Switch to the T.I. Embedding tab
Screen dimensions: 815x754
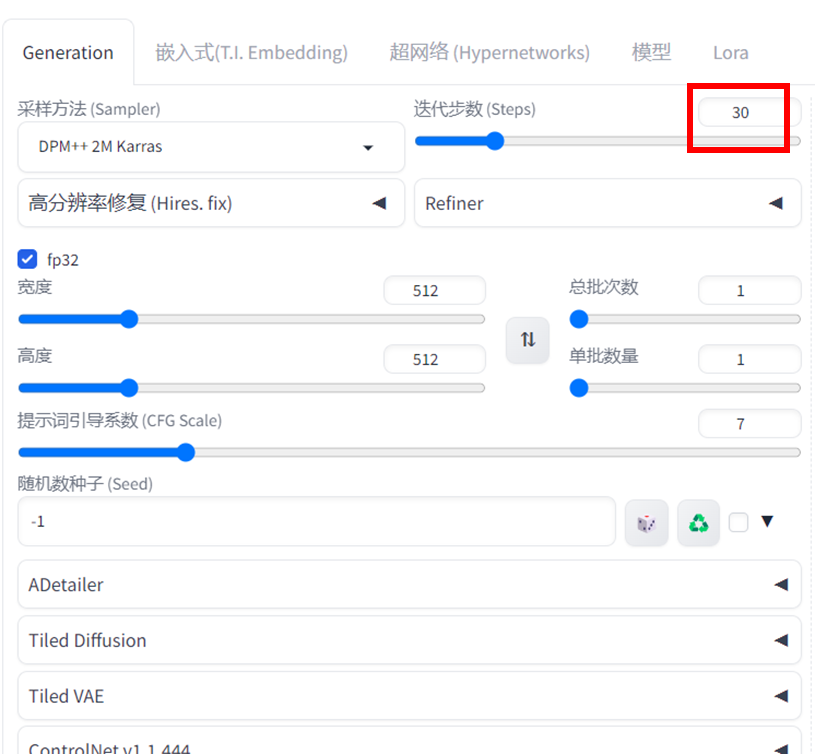pyautogui.click(x=252, y=52)
